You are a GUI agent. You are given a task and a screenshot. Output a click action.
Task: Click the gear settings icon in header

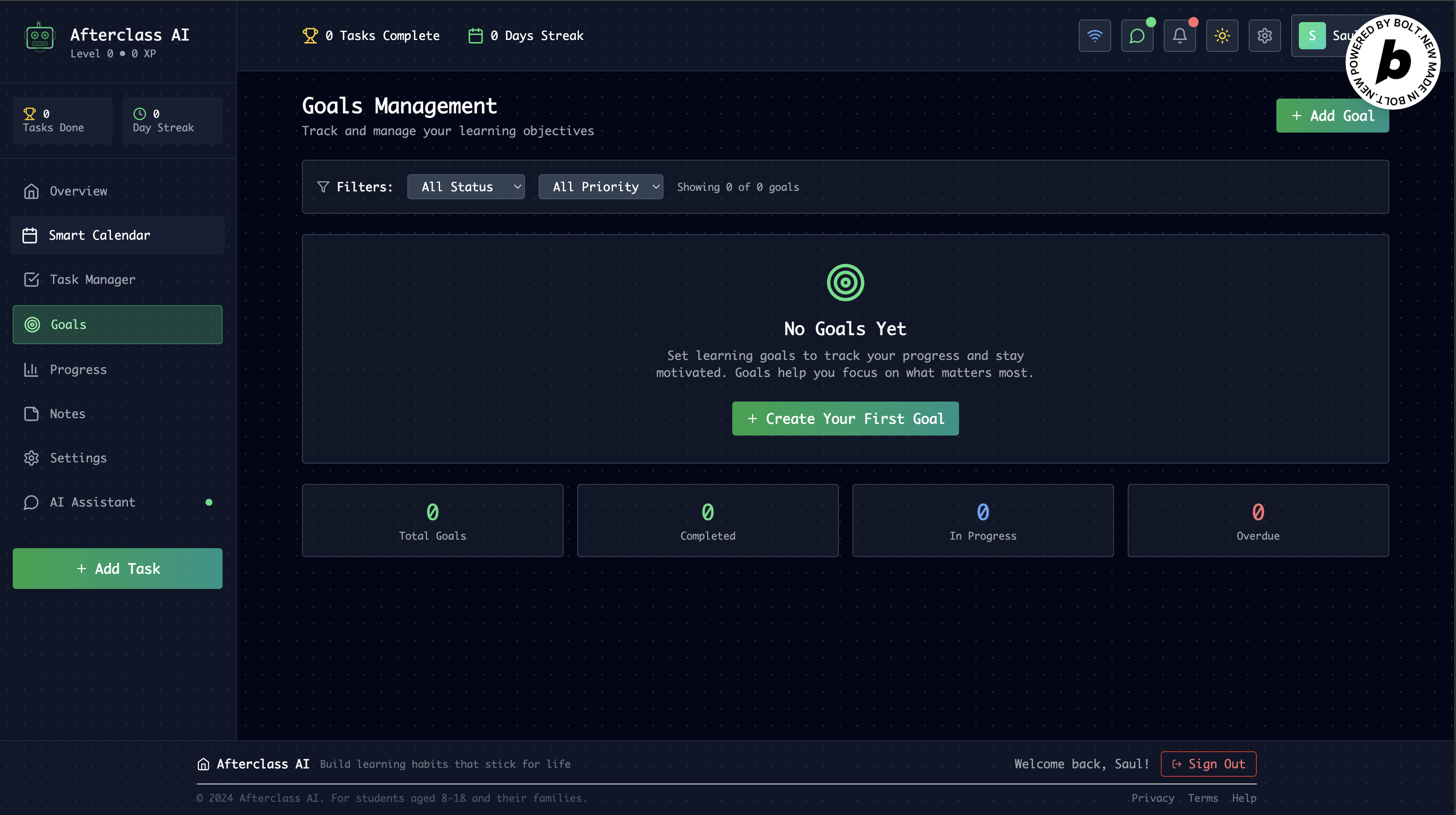point(1264,36)
